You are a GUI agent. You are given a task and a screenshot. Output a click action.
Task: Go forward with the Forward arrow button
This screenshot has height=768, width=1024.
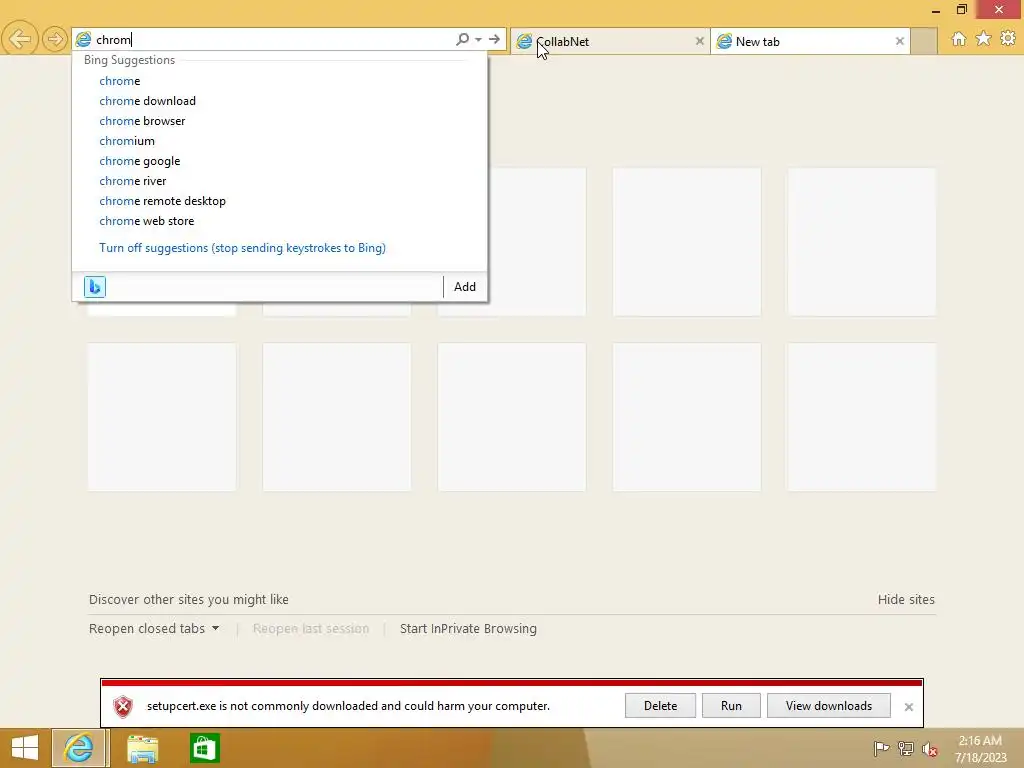(x=55, y=39)
